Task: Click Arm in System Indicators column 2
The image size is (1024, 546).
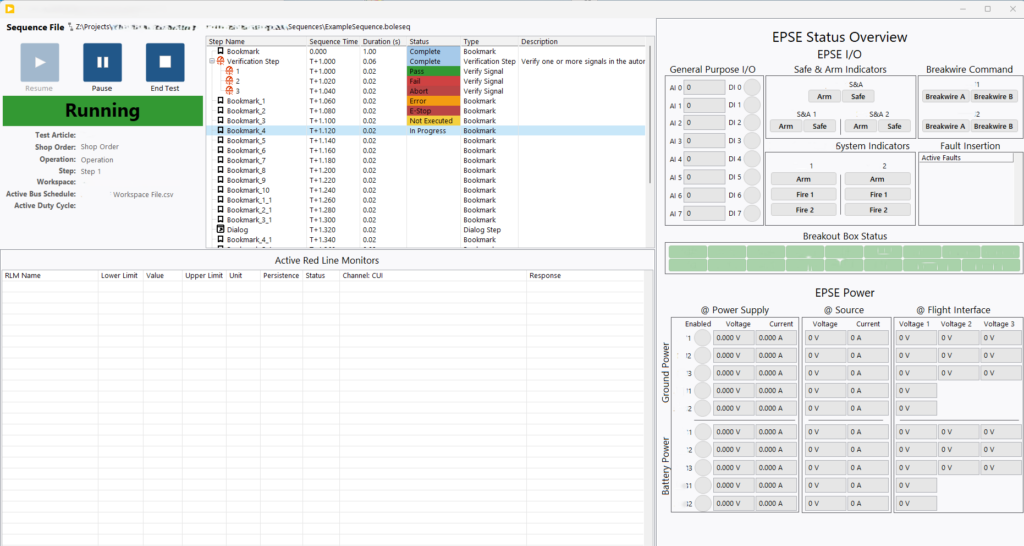Action: 878,179
